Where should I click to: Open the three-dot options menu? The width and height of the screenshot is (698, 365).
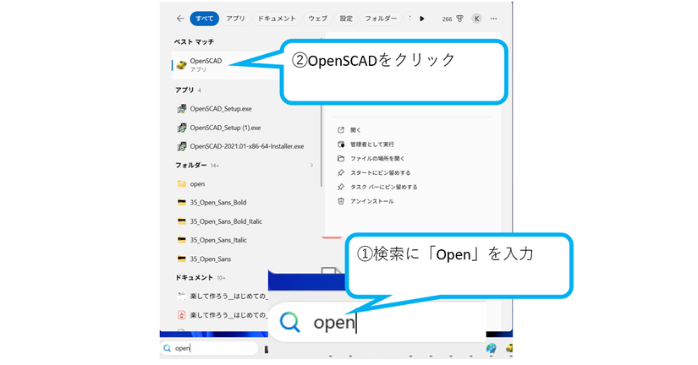coord(494,19)
